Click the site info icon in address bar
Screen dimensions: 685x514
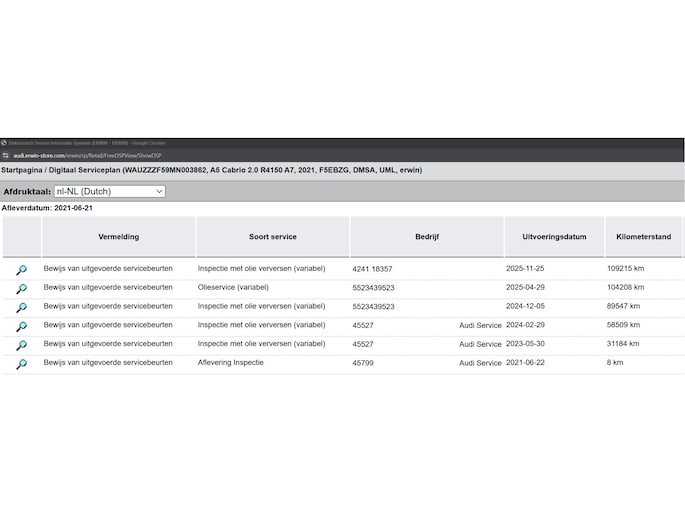(x=5, y=156)
